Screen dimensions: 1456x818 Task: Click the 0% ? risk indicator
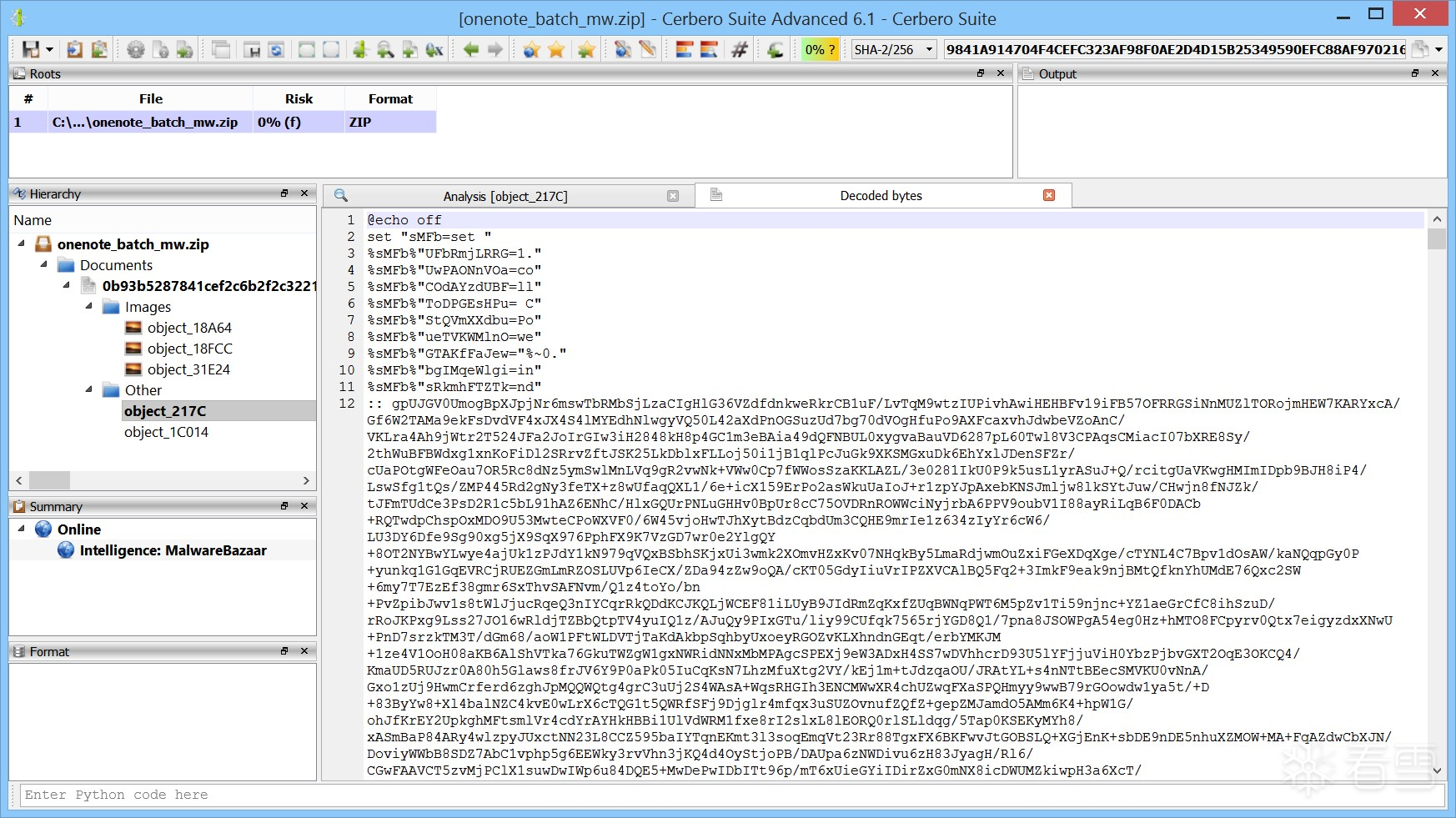click(x=820, y=50)
